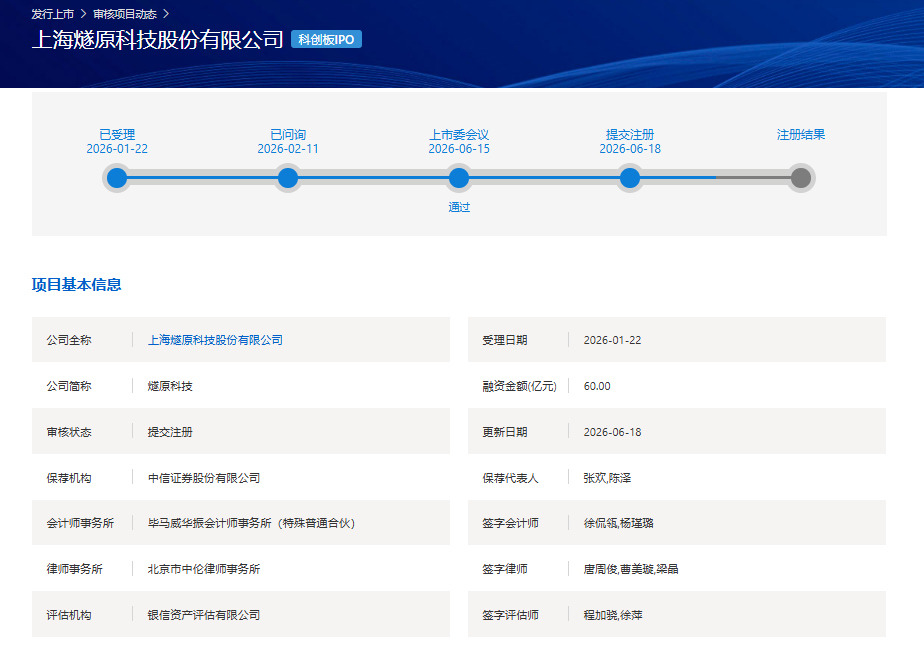Click the 已受理 stage label
Viewport: 924px width, 656px height.
tap(117, 134)
